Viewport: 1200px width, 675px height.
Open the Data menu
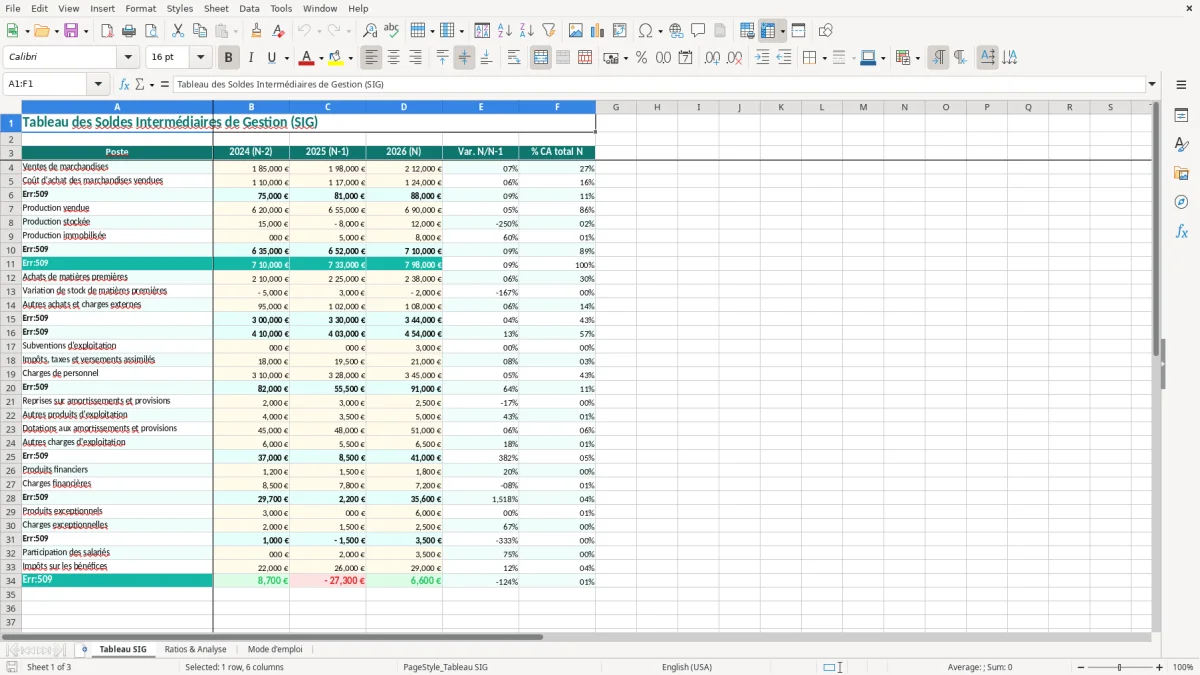[x=249, y=8]
